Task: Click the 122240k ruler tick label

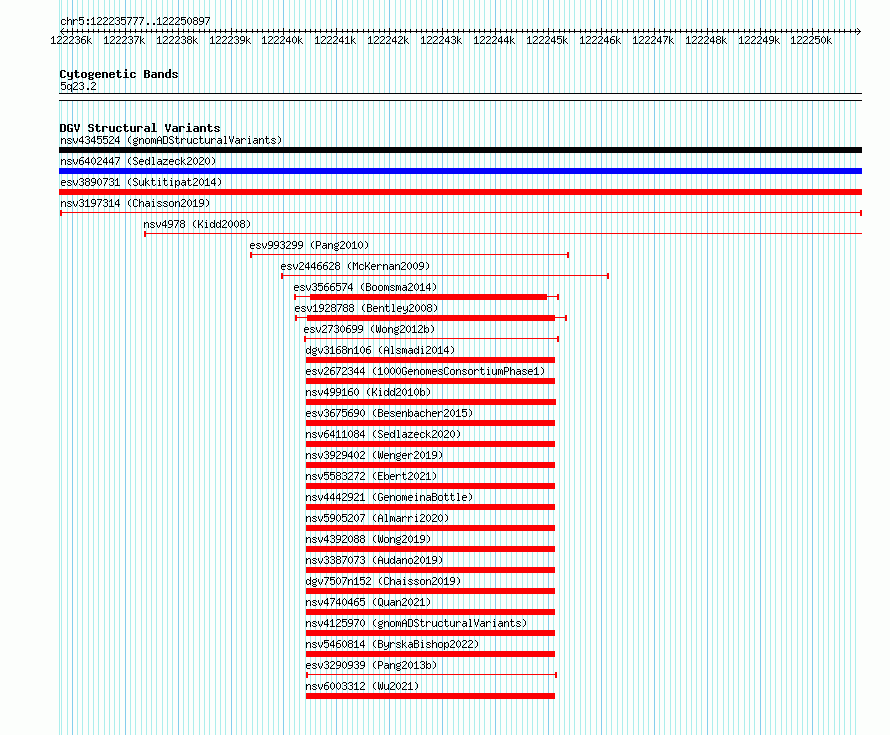Action: point(282,40)
